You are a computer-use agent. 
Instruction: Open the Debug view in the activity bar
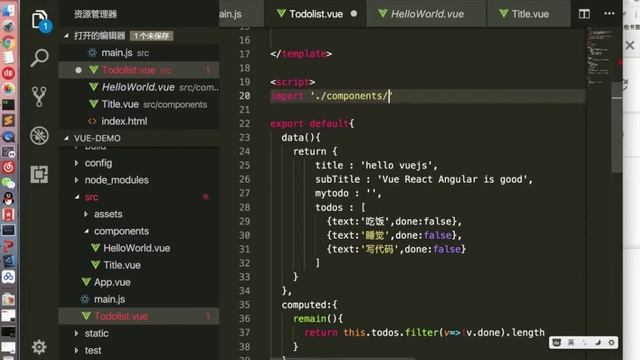(39, 136)
